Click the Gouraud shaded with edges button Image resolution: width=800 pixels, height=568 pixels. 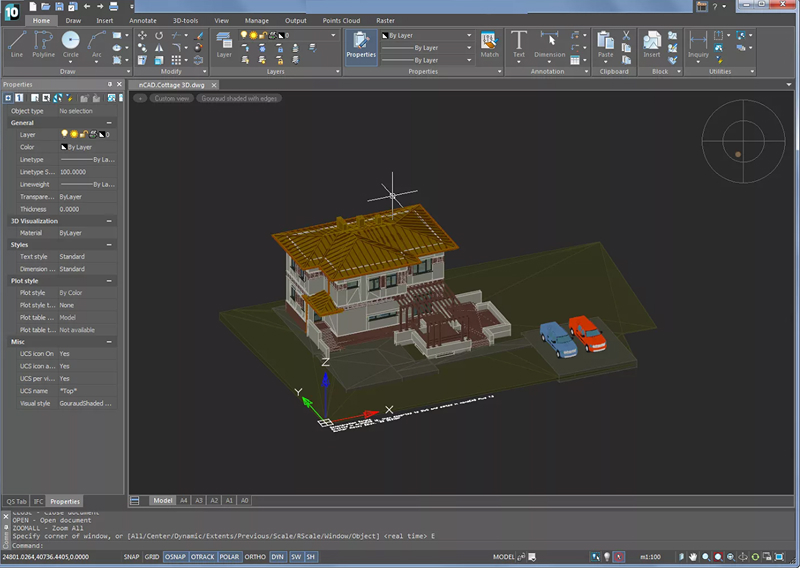tap(238, 99)
